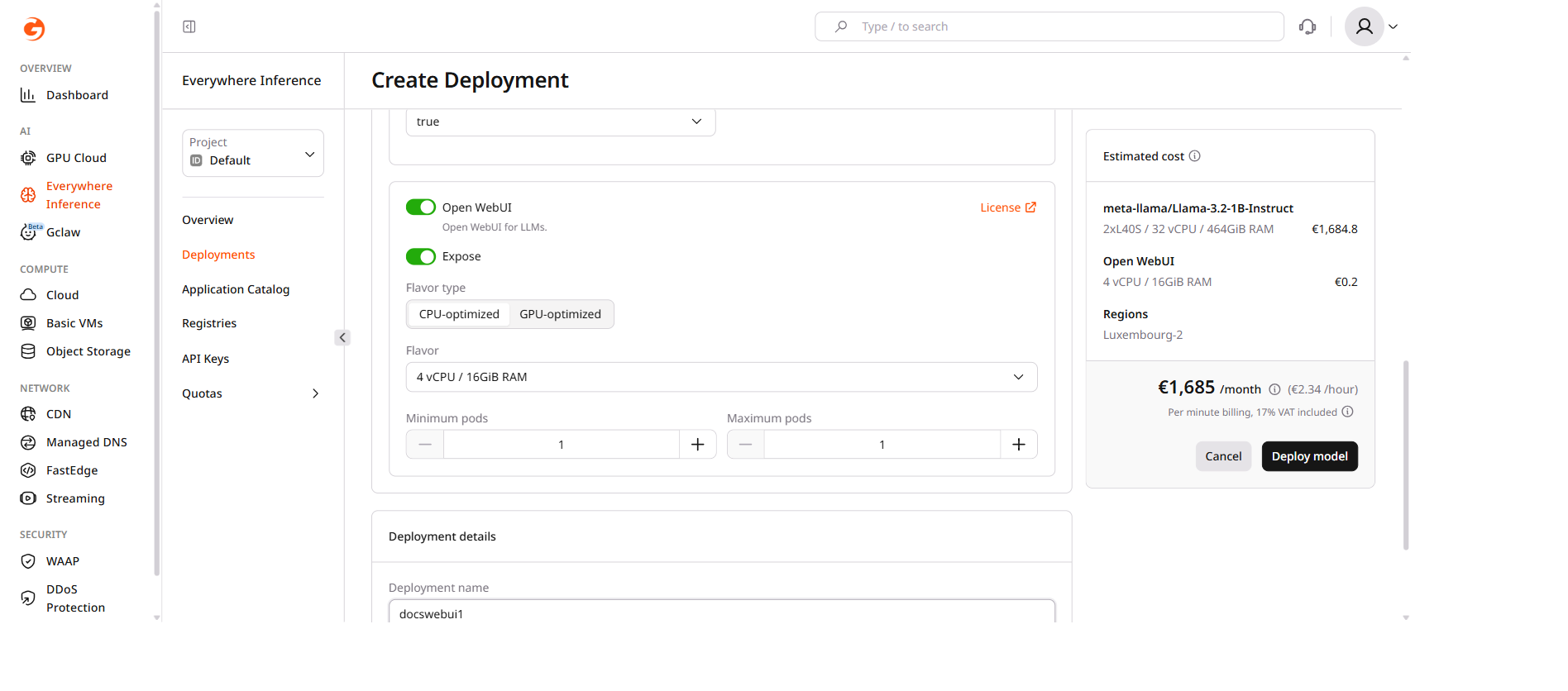
Task: Open the Registries page
Action: [x=209, y=323]
